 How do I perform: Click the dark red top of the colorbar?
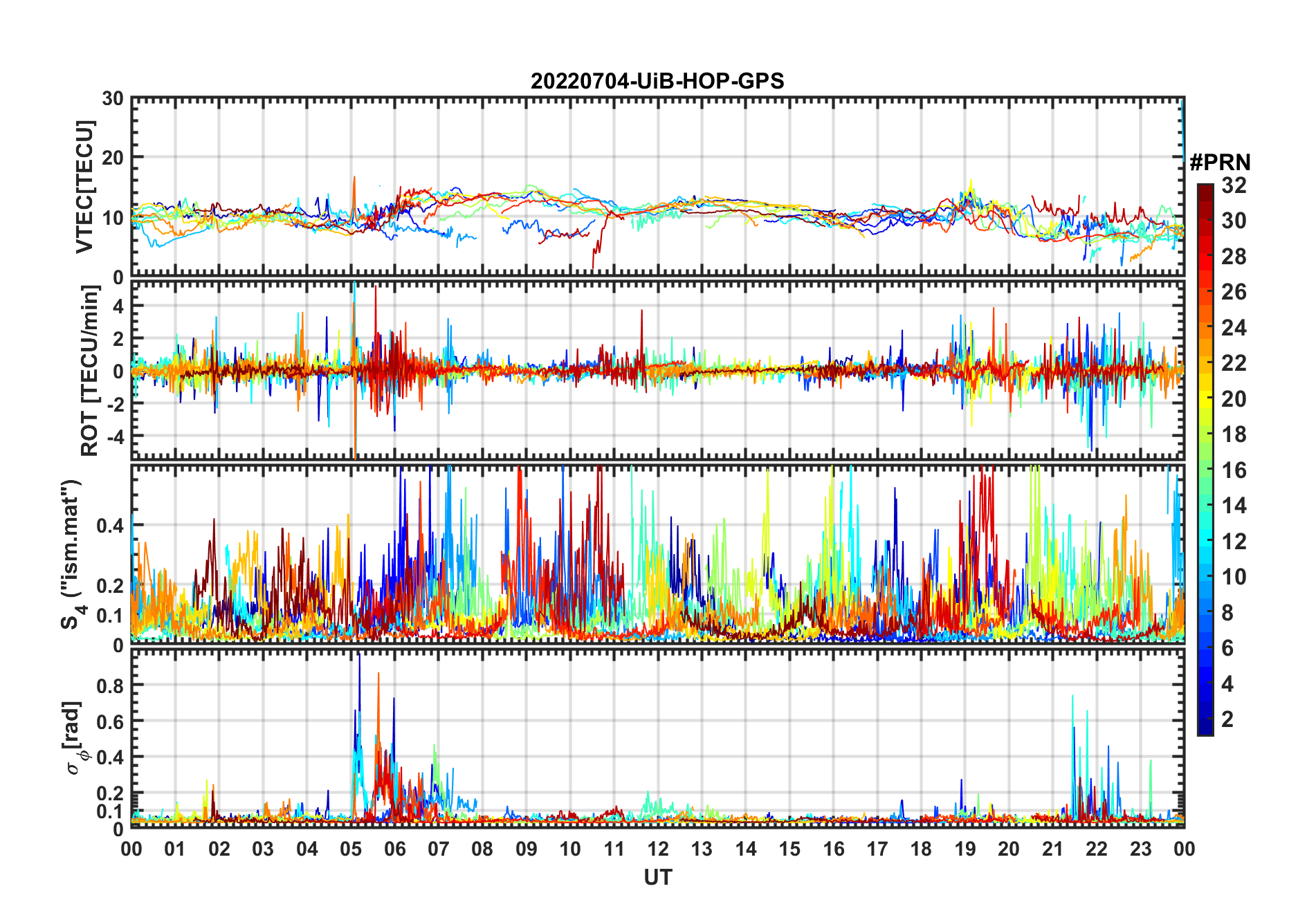(1205, 189)
